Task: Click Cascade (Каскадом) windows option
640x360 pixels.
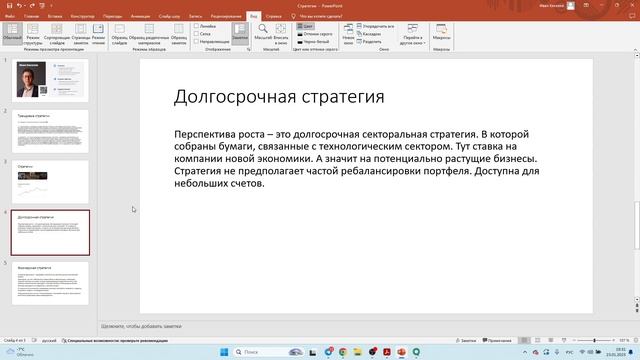Action: tap(369, 34)
